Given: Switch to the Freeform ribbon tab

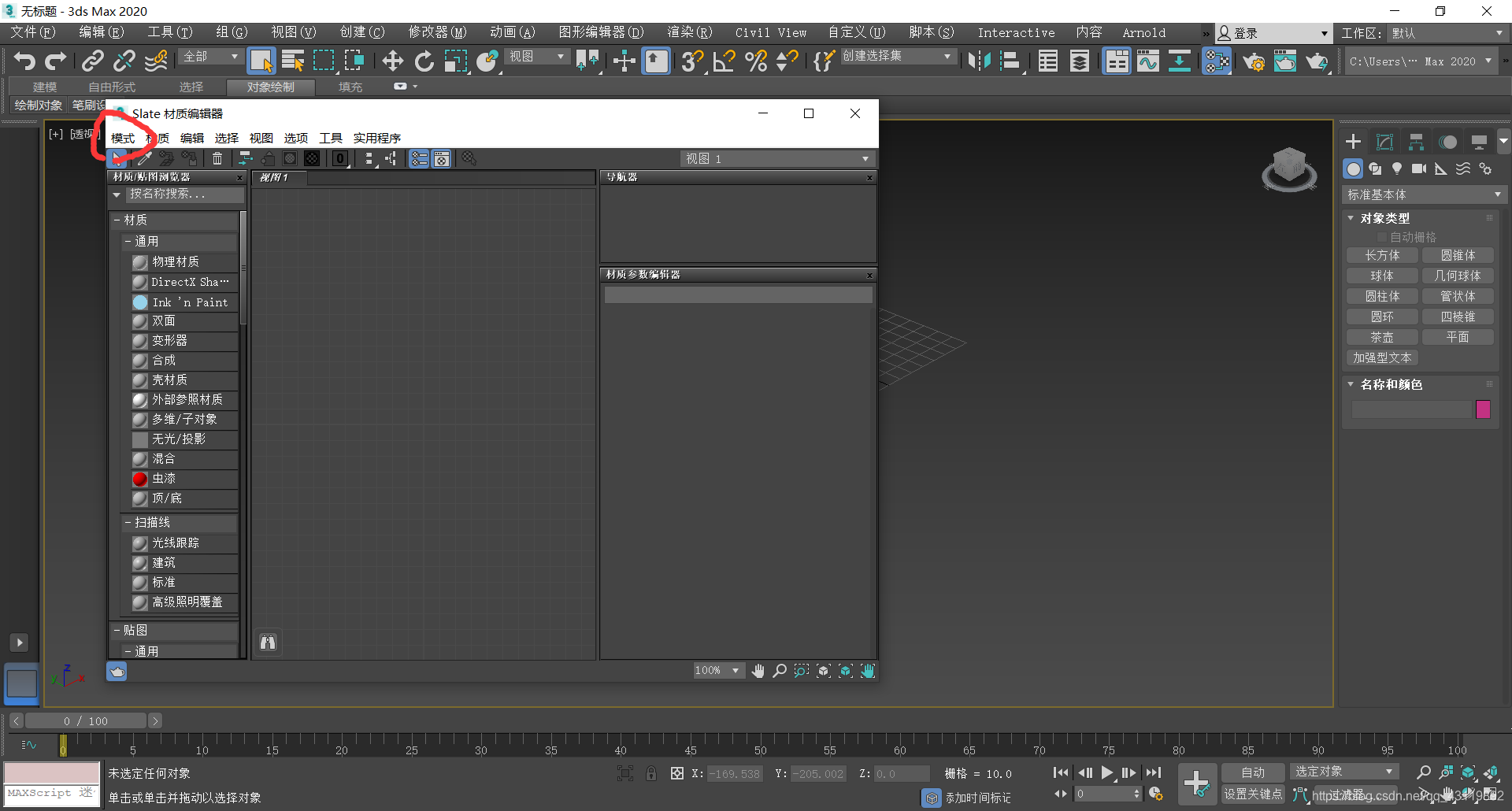Looking at the screenshot, I should pyautogui.click(x=112, y=87).
